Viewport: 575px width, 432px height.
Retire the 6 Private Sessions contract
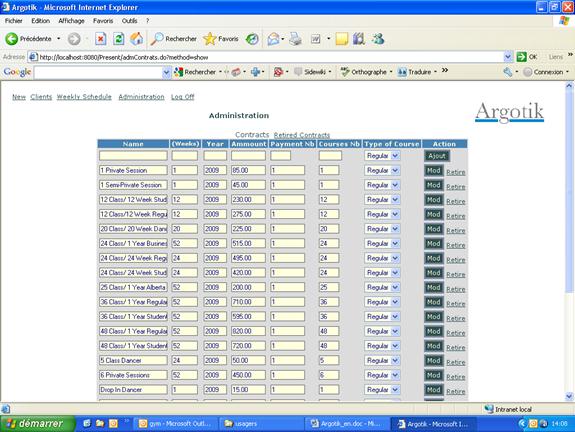tap(455, 377)
